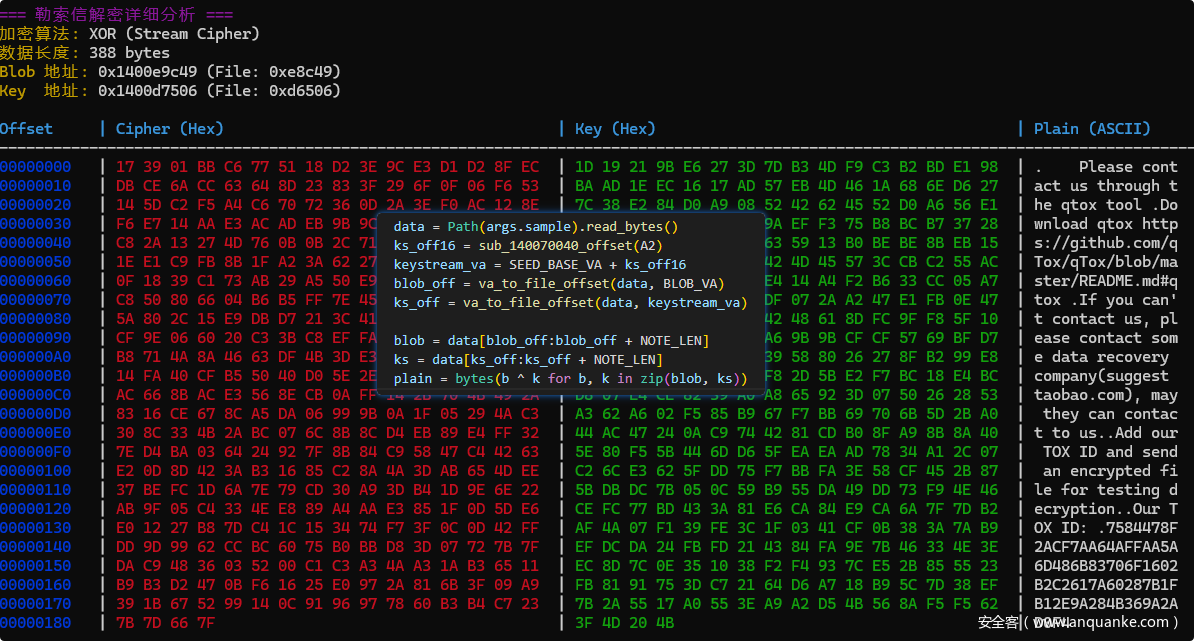Click the Cipher (Hex) column header
The image size is (1194, 641).
pyautogui.click(x=170, y=129)
